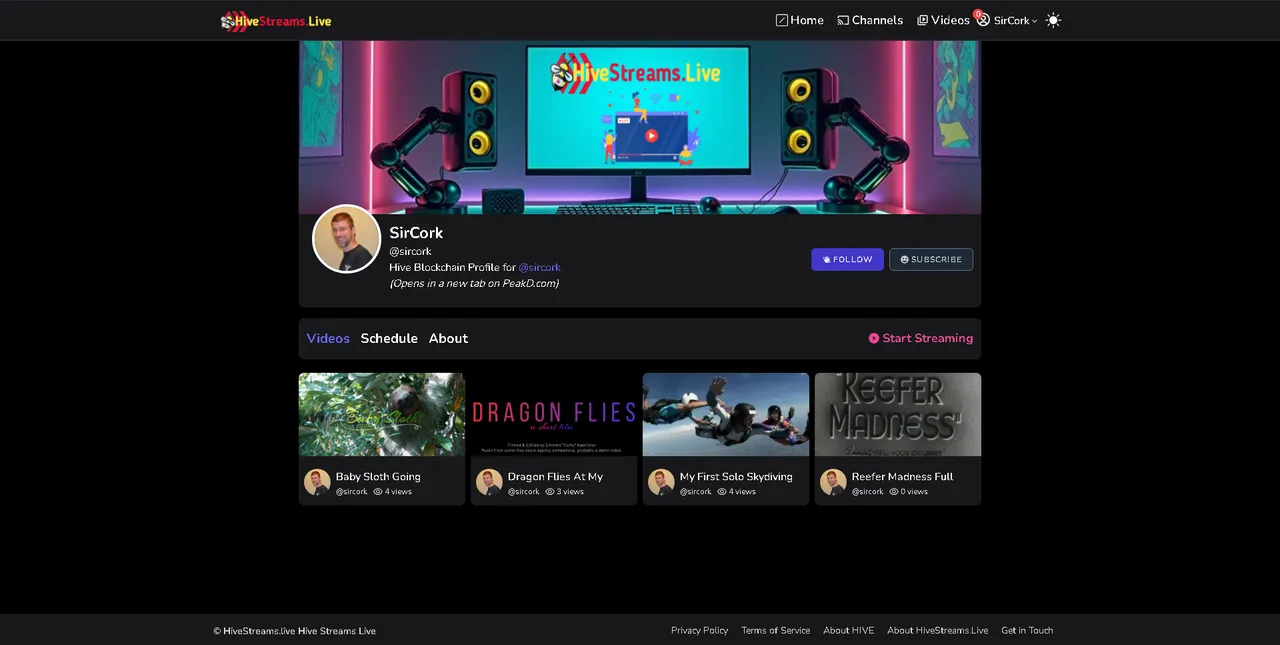Open Get in Touch footer link

(1027, 630)
